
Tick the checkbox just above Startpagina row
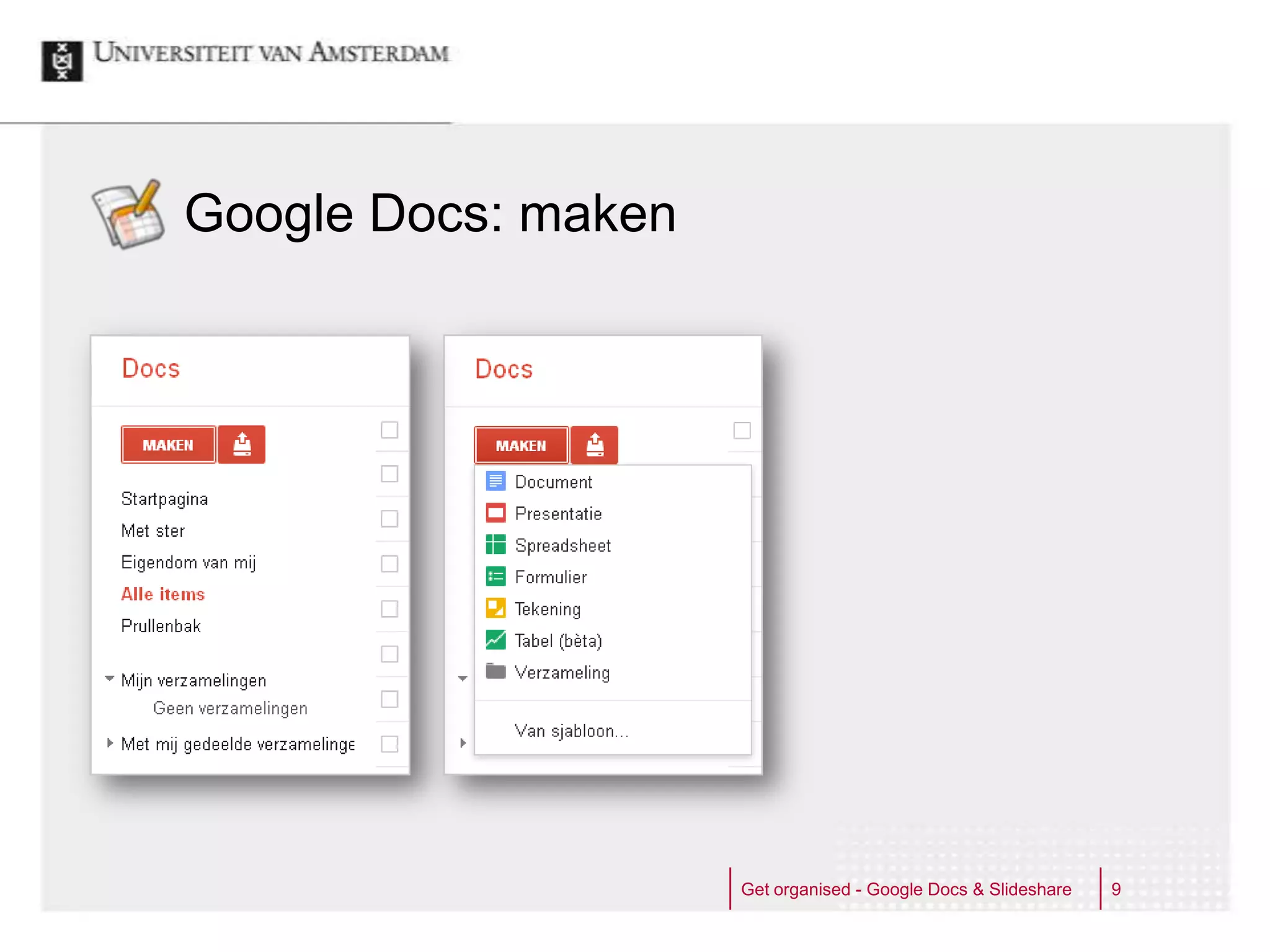tap(389, 474)
